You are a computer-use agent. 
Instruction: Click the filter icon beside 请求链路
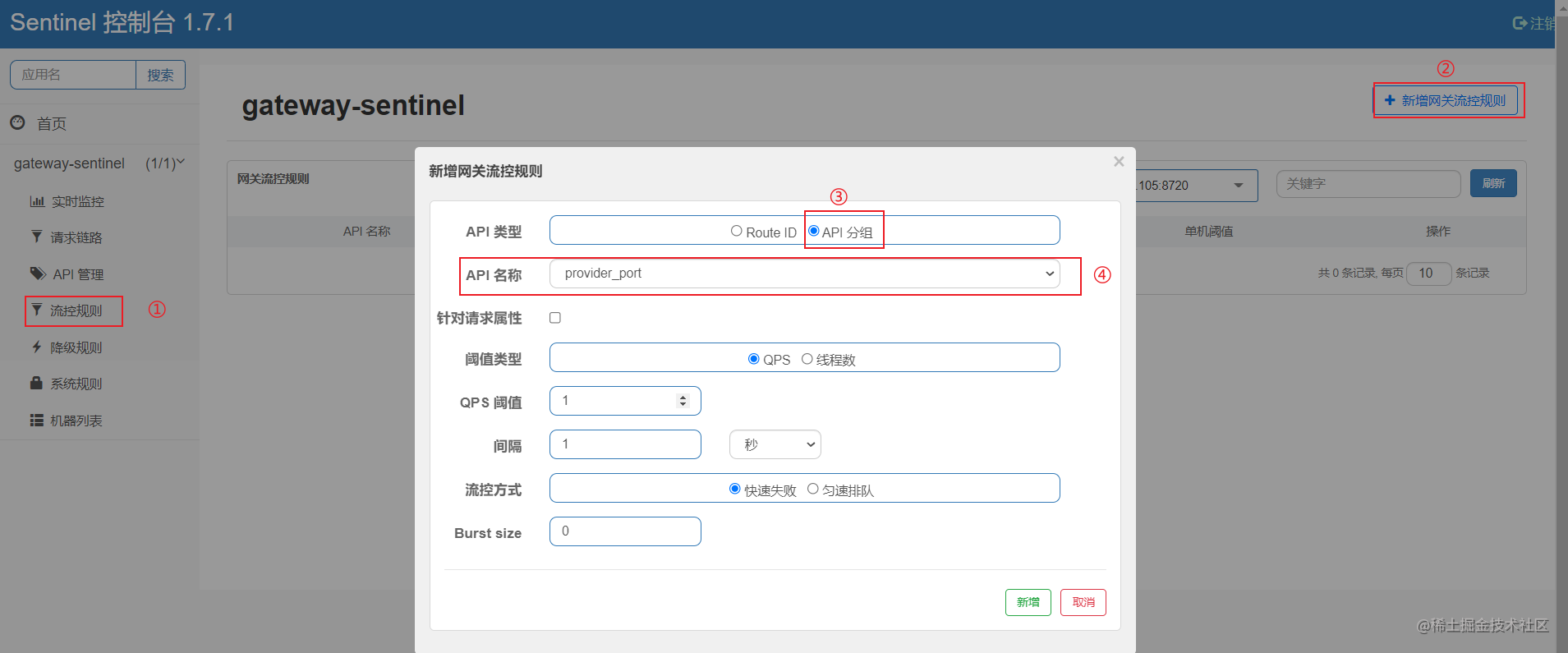[x=37, y=237]
